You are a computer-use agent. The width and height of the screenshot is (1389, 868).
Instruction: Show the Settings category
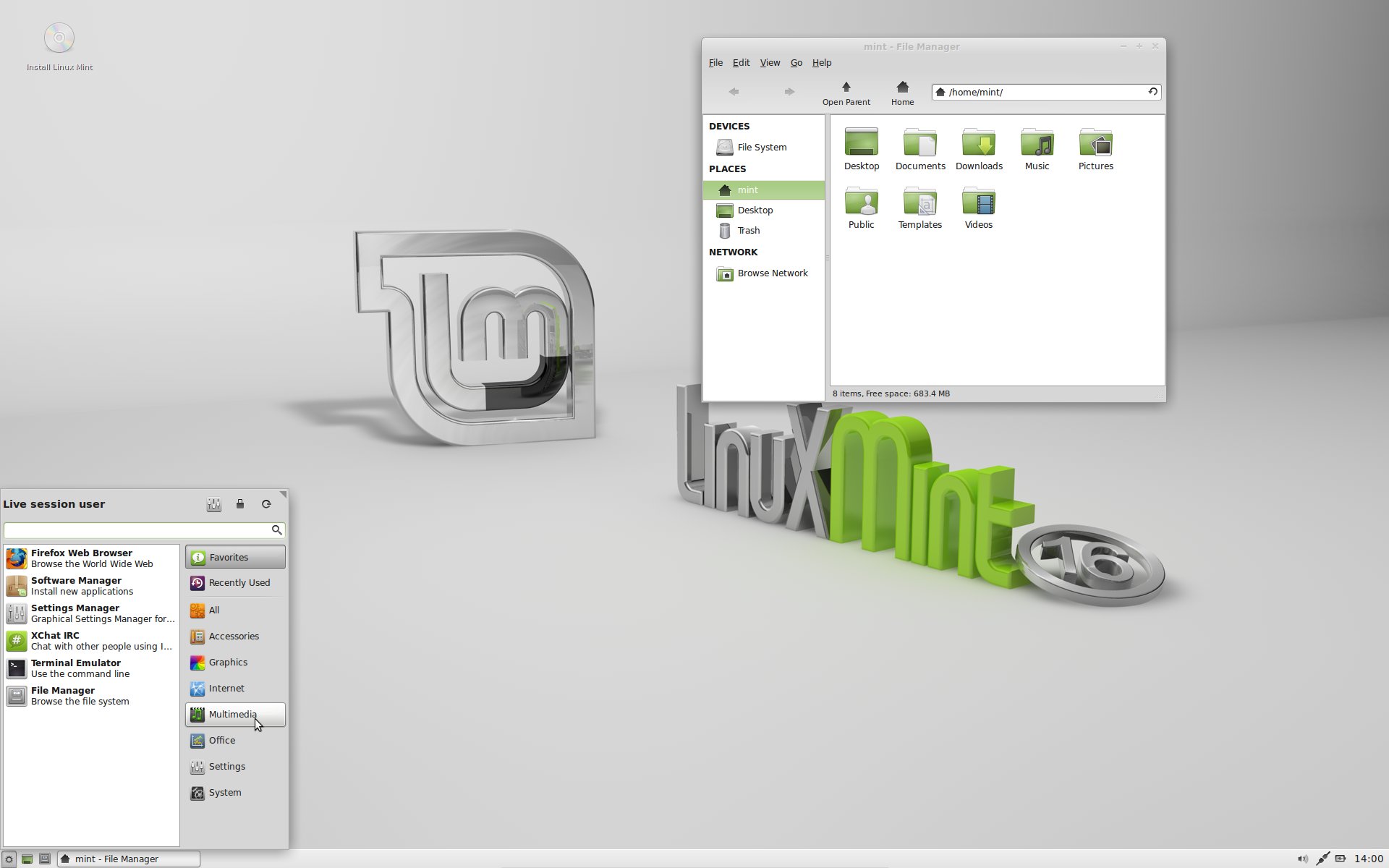pyautogui.click(x=235, y=767)
